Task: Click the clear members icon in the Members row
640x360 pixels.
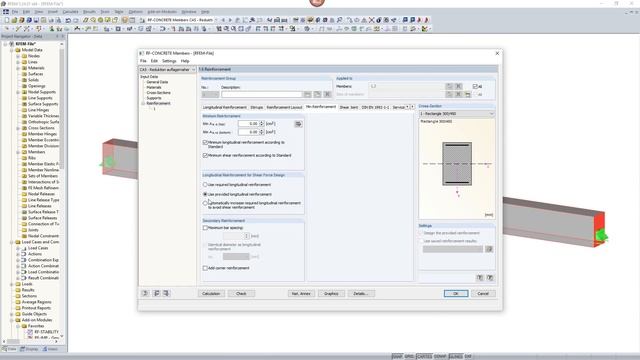Action: 458,86
